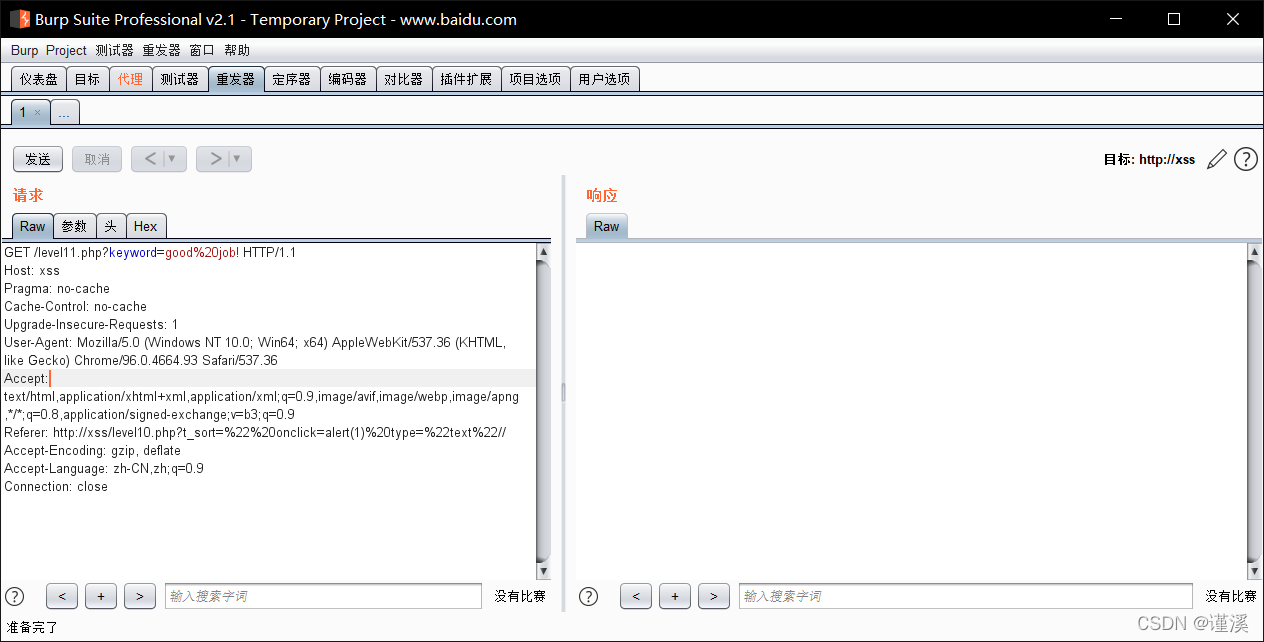
Task: Go to previous match in request search
Action: point(62,596)
